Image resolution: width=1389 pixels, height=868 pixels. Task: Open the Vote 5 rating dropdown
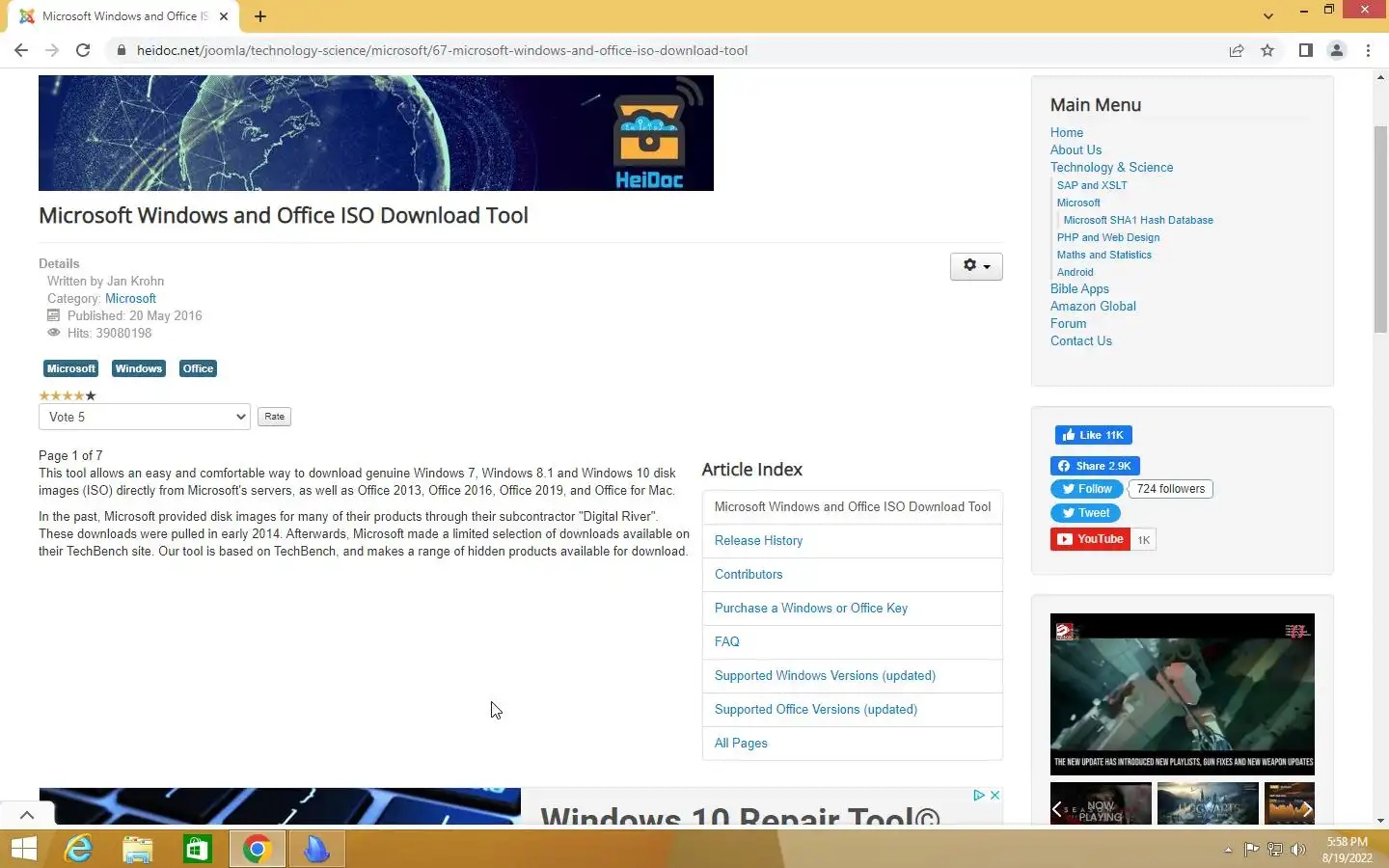(145, 417)
